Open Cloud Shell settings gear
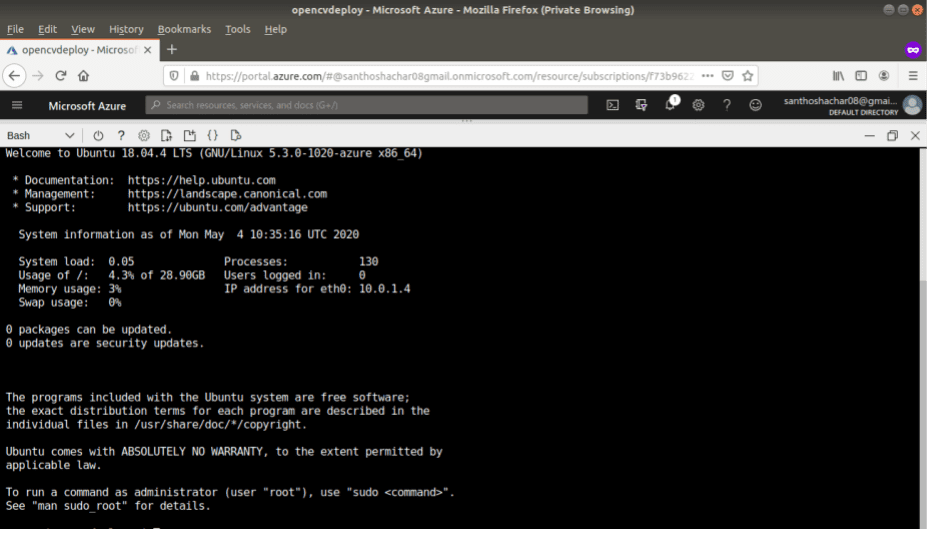Screen dimensions: 928x538 click(144, 136)
